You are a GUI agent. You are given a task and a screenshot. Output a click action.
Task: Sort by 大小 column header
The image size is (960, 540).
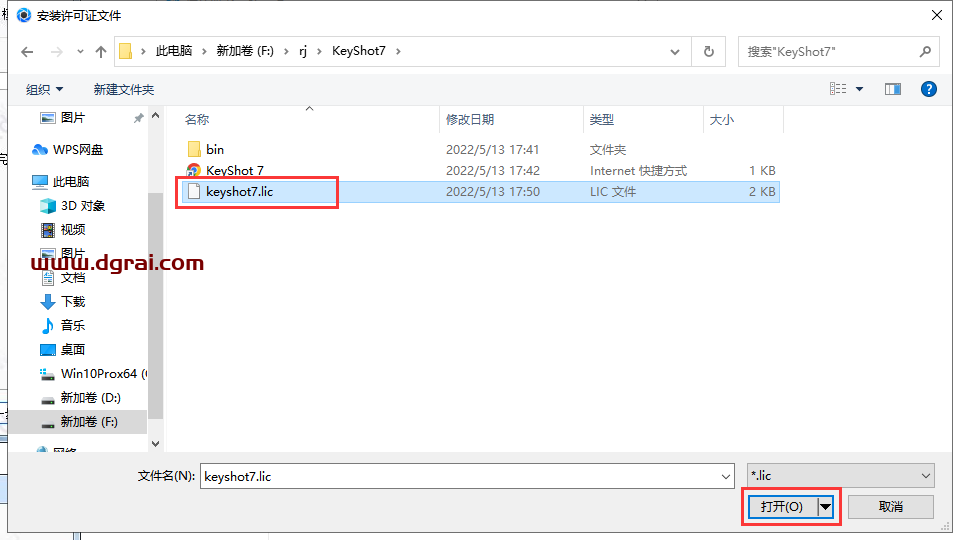coord(722,120)
